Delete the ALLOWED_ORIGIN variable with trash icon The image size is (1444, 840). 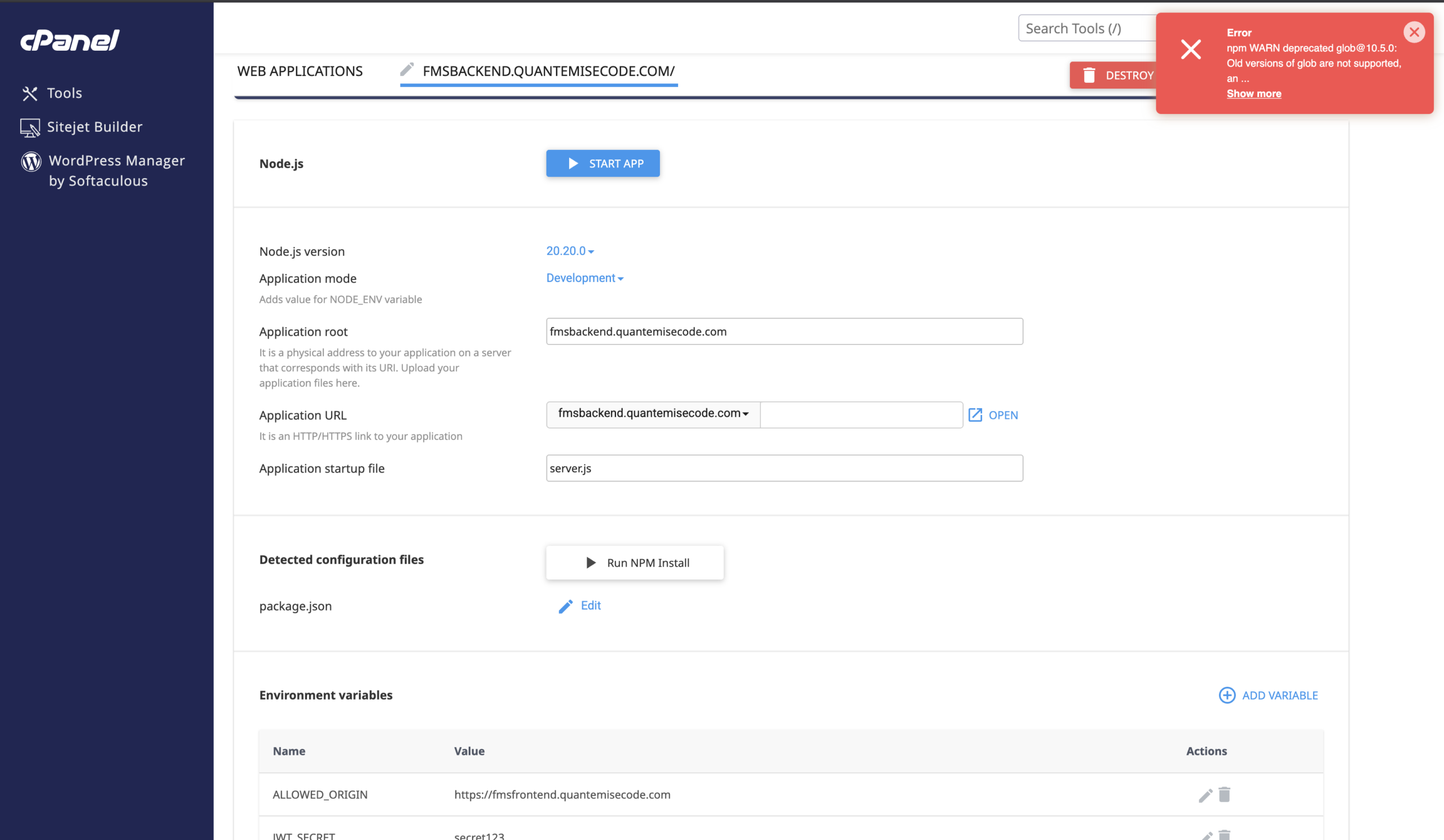pyautogui.click(x=1225, y=794)
